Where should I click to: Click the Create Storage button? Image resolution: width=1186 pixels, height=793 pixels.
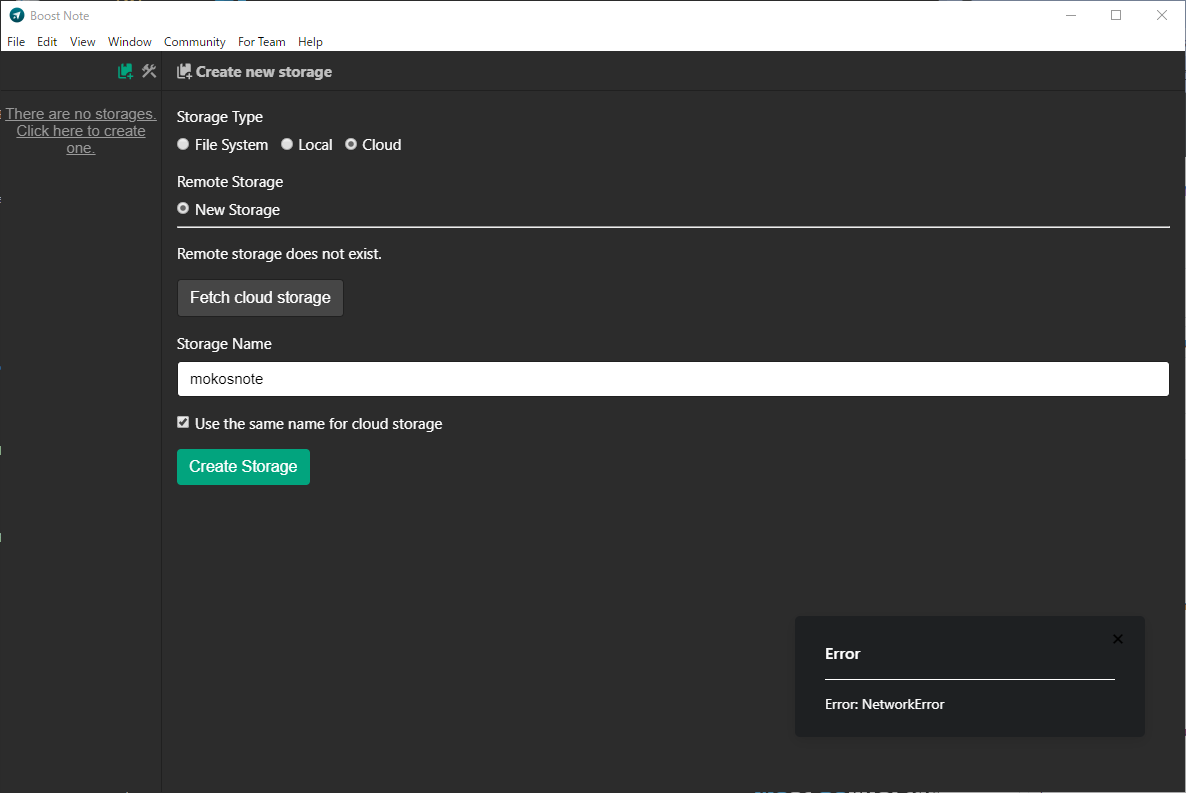pos(244,466)
